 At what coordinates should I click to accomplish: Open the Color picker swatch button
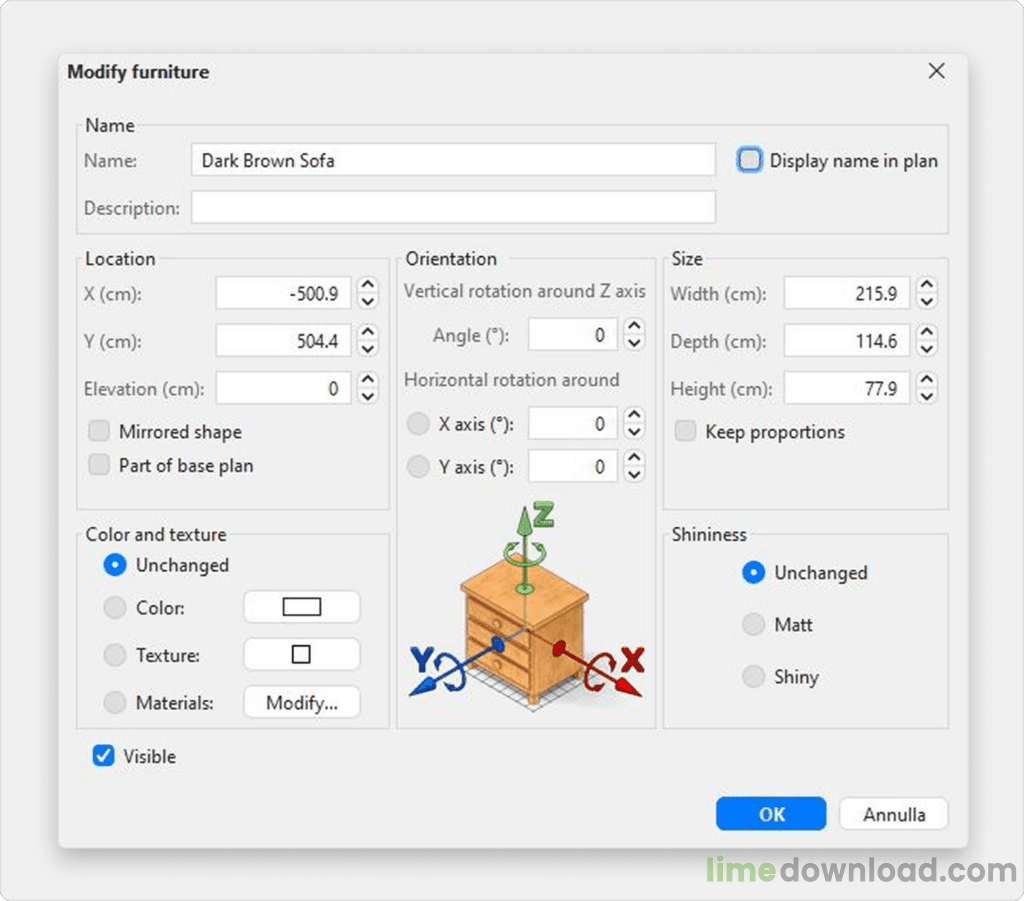pyautogui.click(x=302, y=607)
